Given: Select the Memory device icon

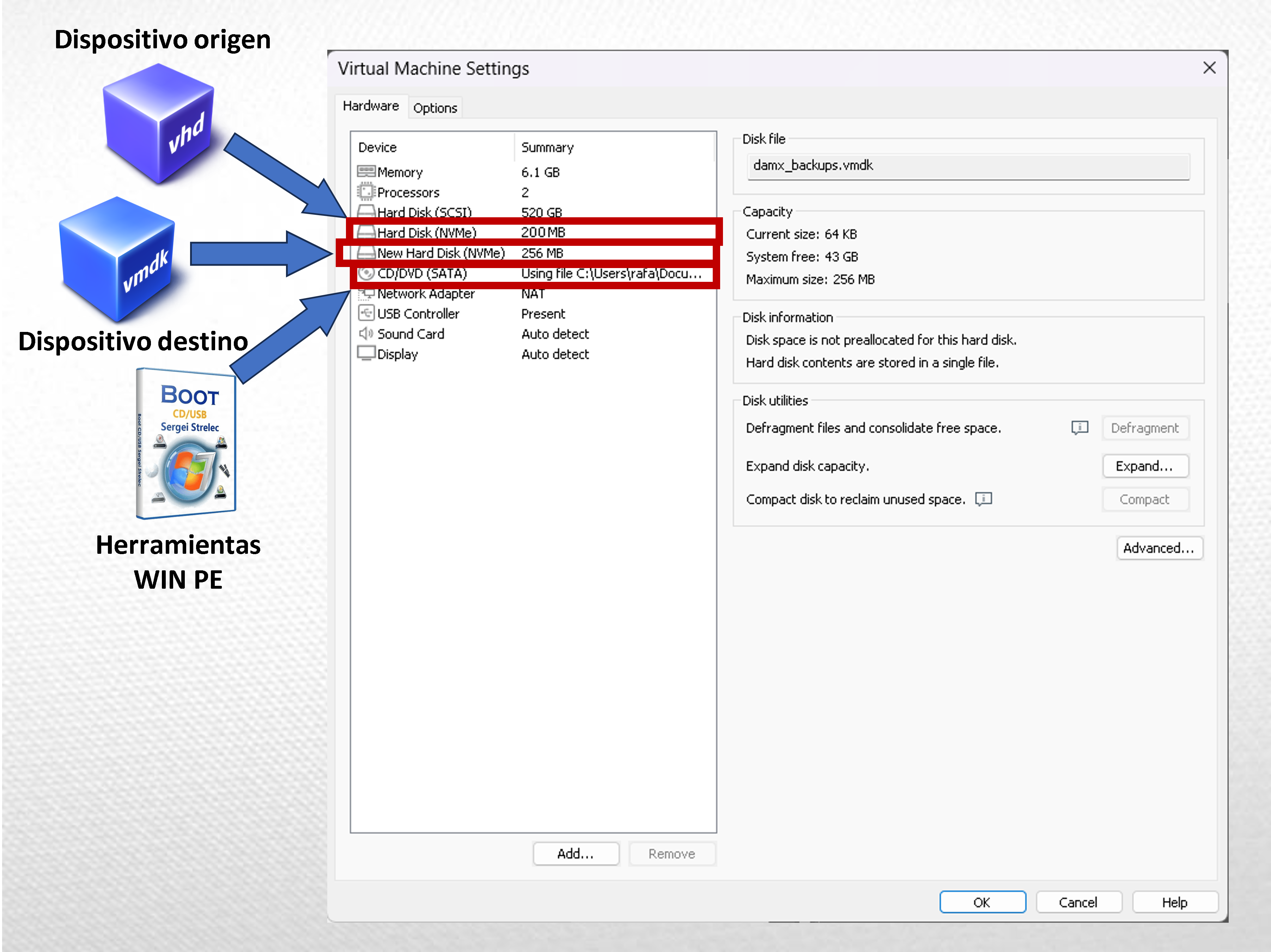Looking at the screenshot, I should pyautogui.click(x=366, y=171).
